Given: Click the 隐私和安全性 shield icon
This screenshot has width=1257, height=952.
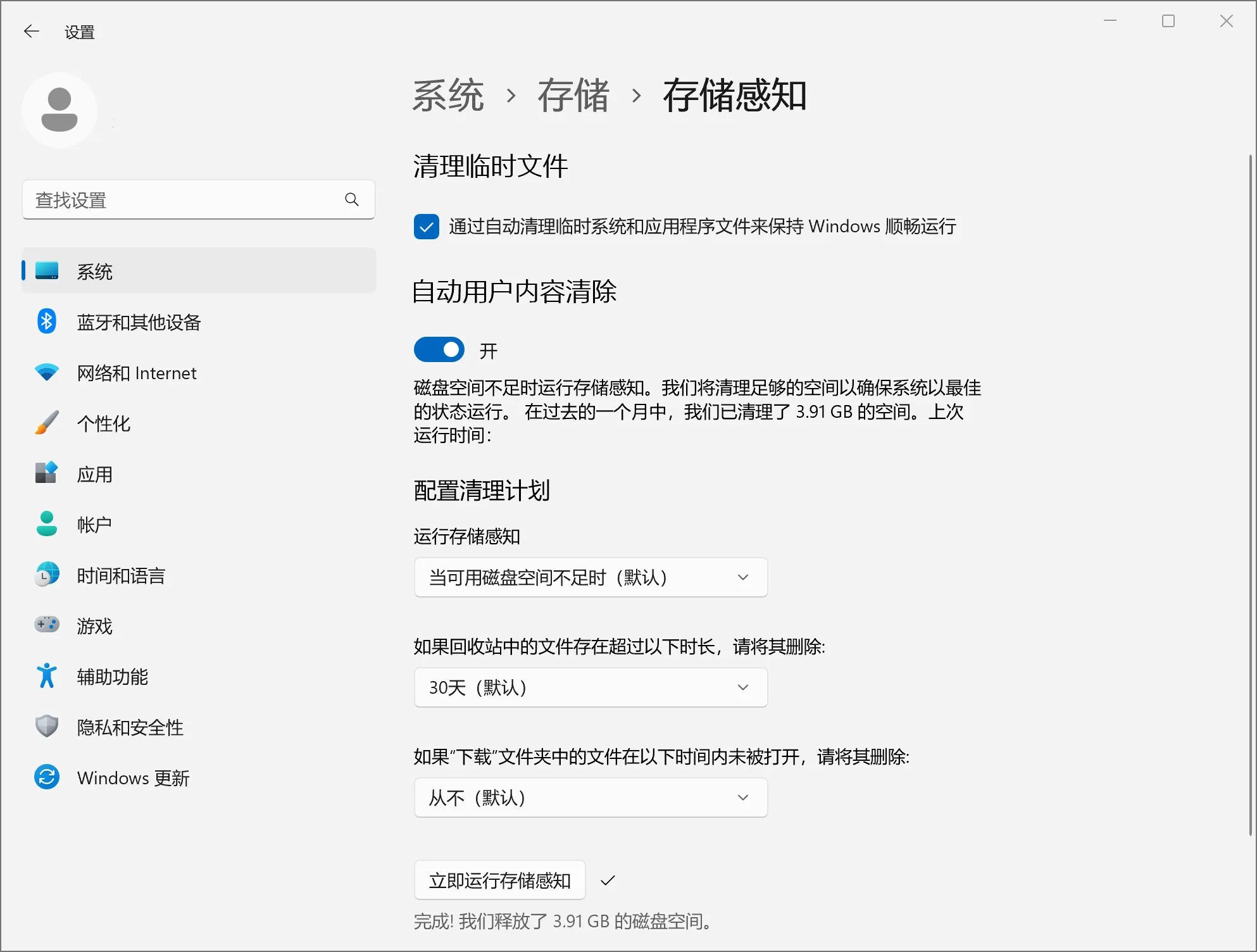Looking at the screenshot, I should point(47,727).
